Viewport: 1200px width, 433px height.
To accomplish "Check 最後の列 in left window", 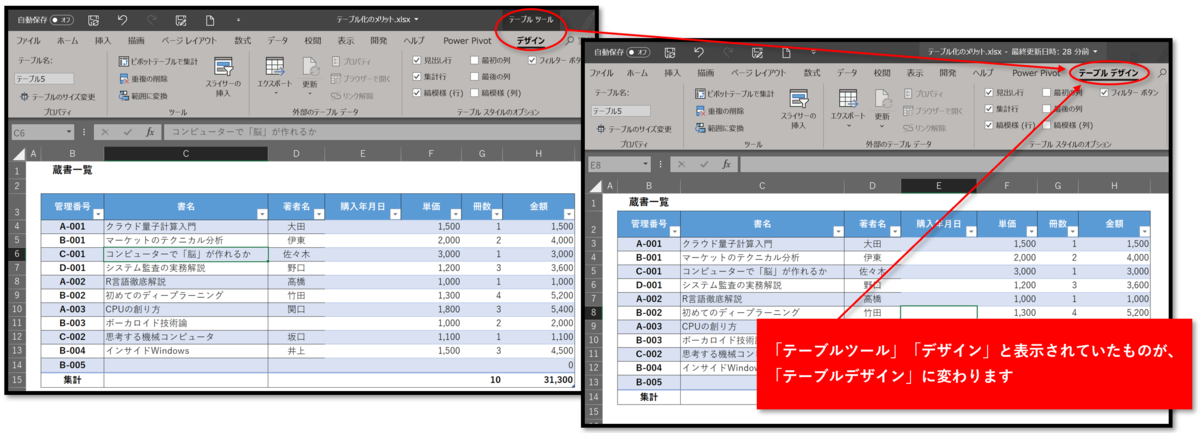I will point(473,76).
